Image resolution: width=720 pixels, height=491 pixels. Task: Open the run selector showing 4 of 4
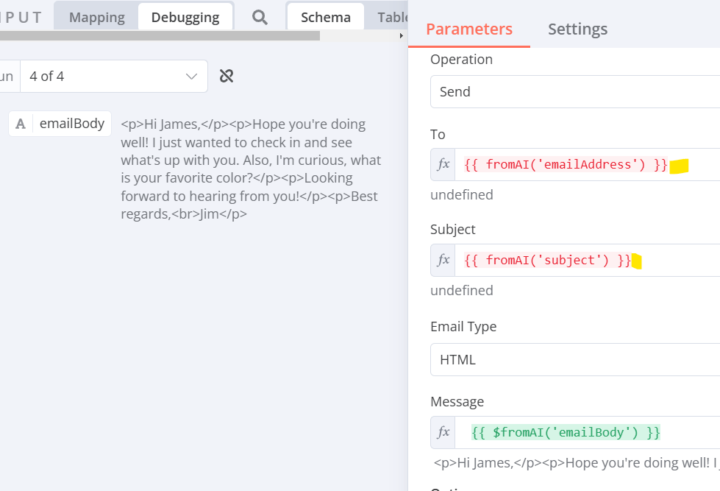[x=113, y=76]
